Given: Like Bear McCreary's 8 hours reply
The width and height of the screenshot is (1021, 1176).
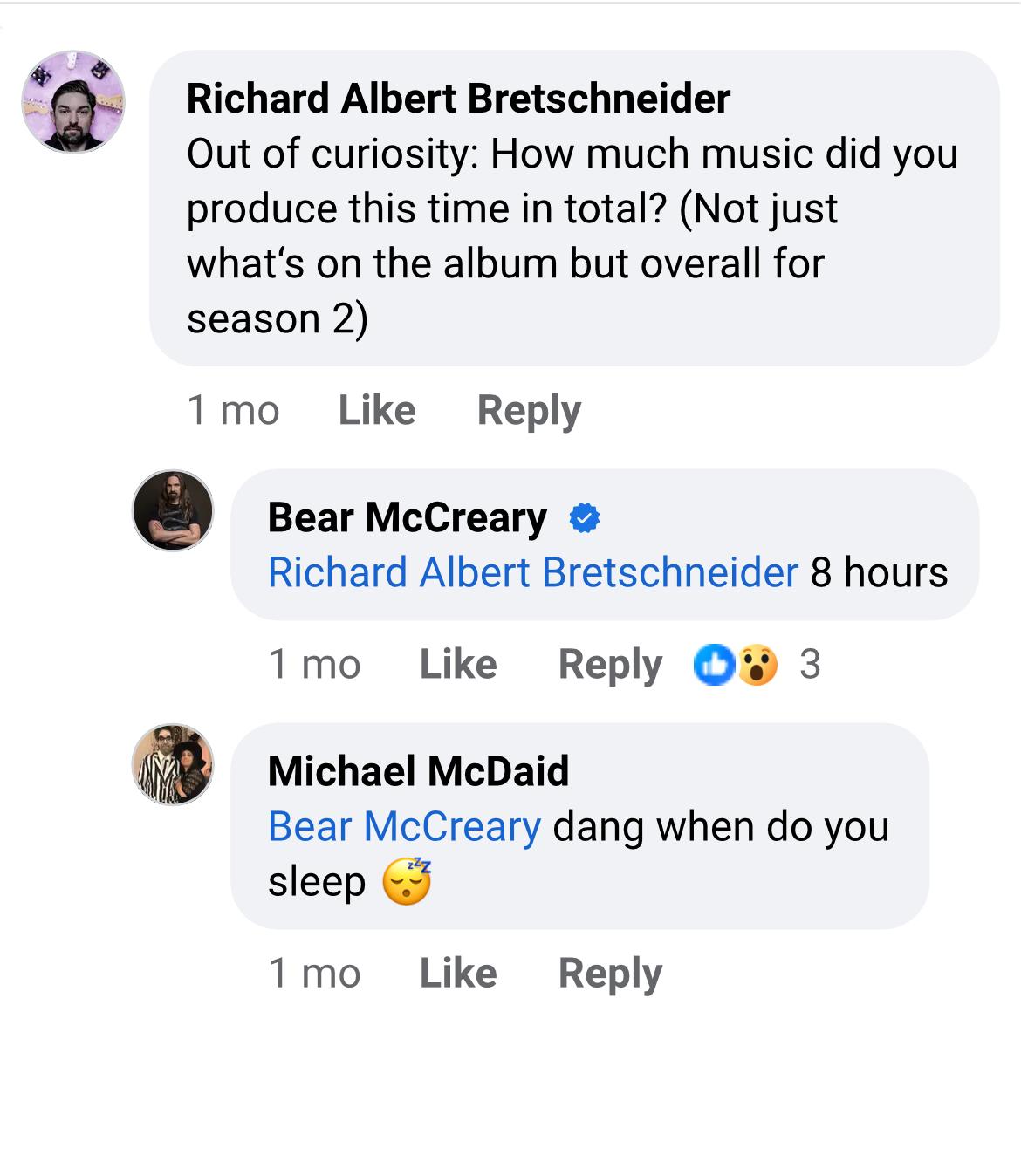Looking at the screenshot, I should pyautogui.click(x=458, y=665).
